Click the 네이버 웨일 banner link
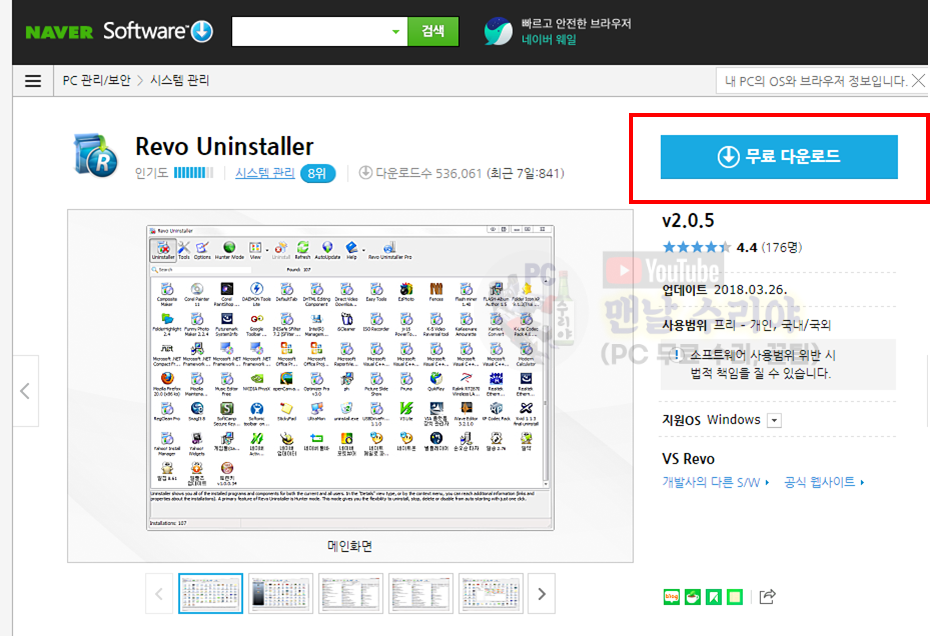 click(x=549, y=40)
